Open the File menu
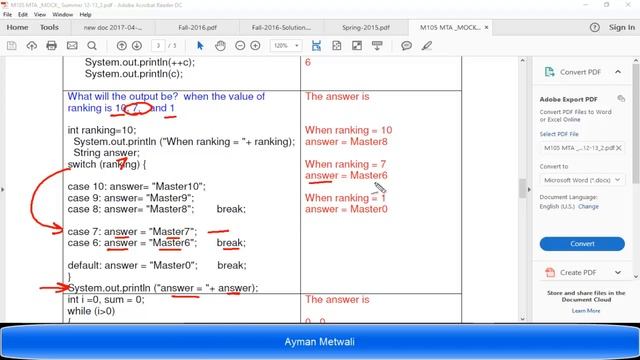This screenshot has height=360, width=640. click(7, 14)
